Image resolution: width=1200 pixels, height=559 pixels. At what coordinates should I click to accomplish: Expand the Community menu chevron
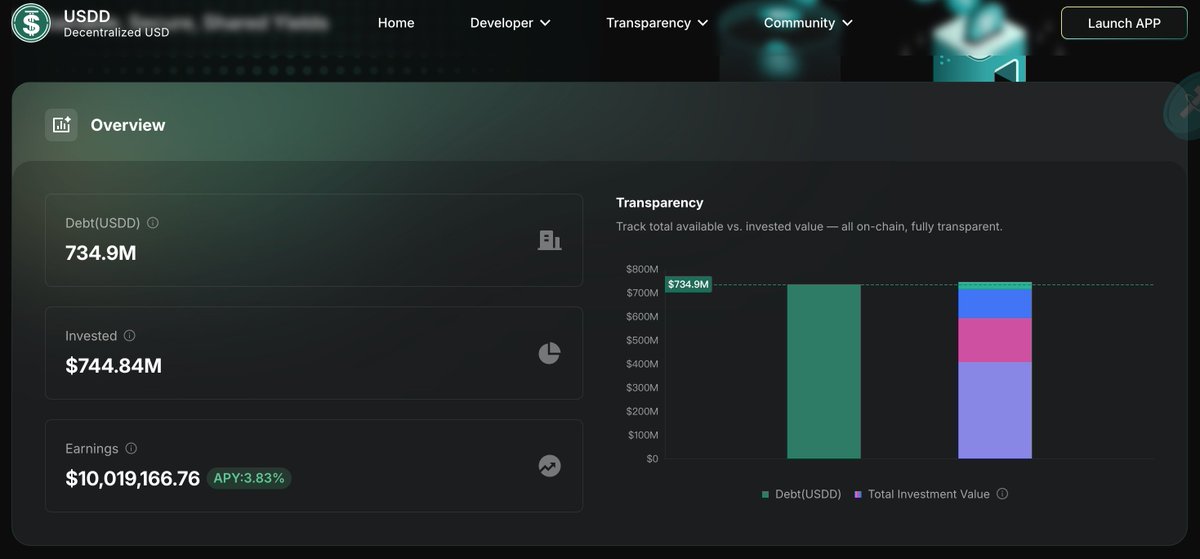click(x=847, y=23)
